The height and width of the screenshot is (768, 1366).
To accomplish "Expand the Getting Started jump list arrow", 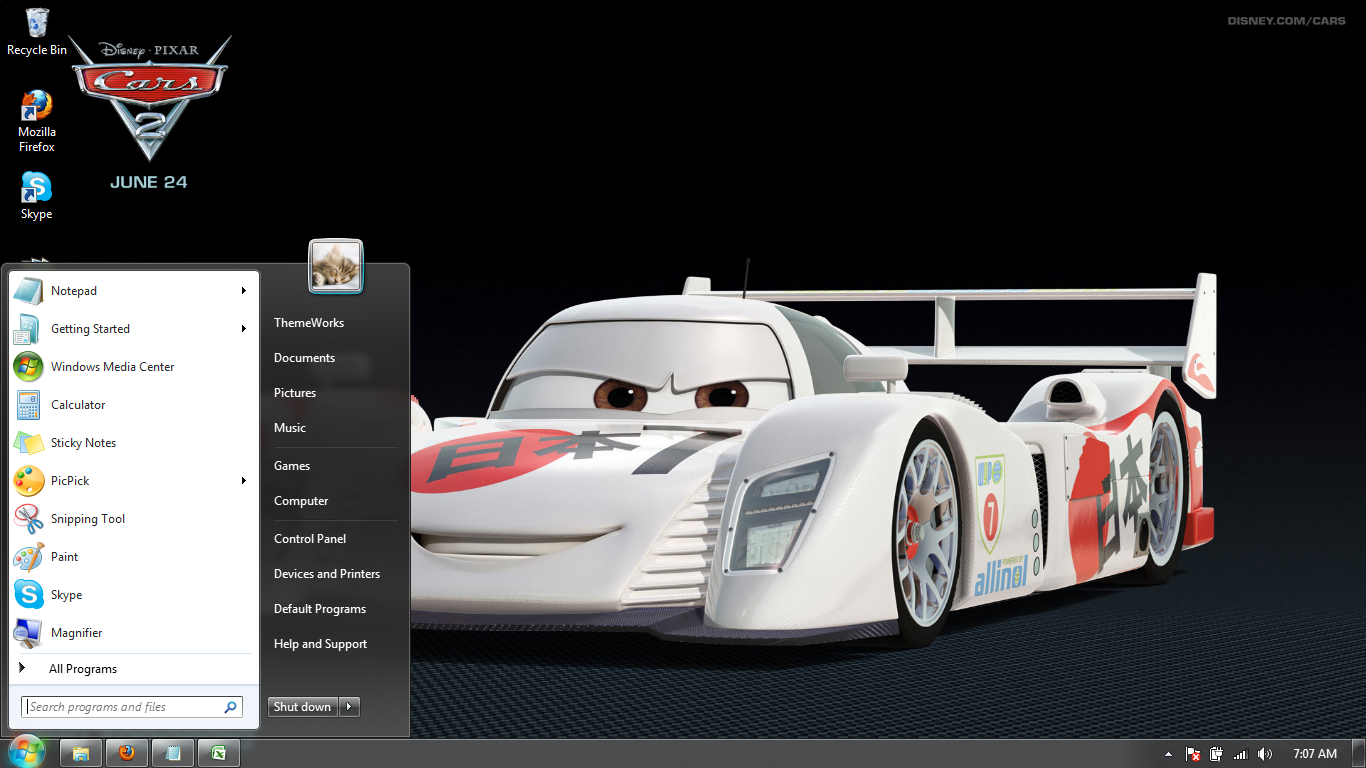I will tap(243, 329).
